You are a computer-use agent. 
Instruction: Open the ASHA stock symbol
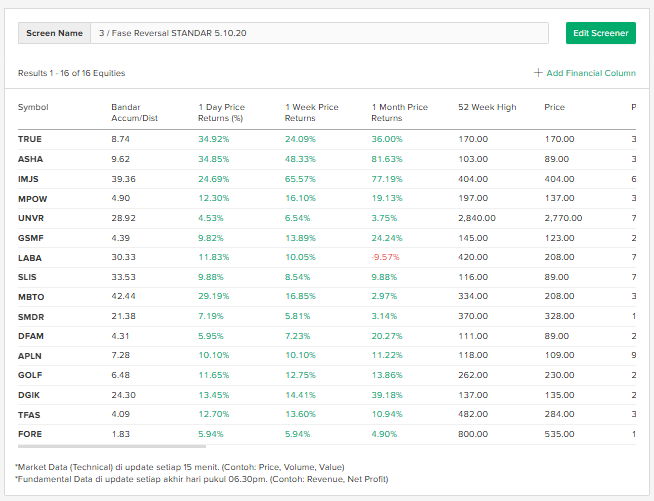point(30,159)
